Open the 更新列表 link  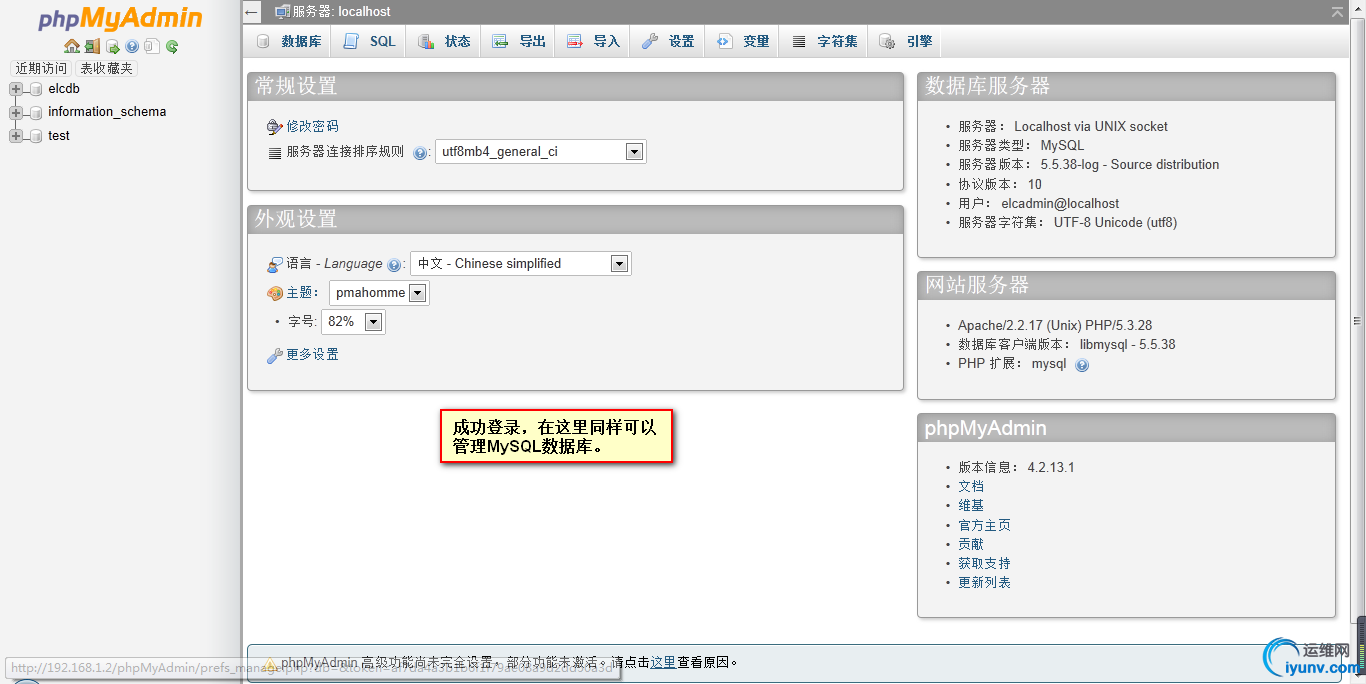[984, 583]
